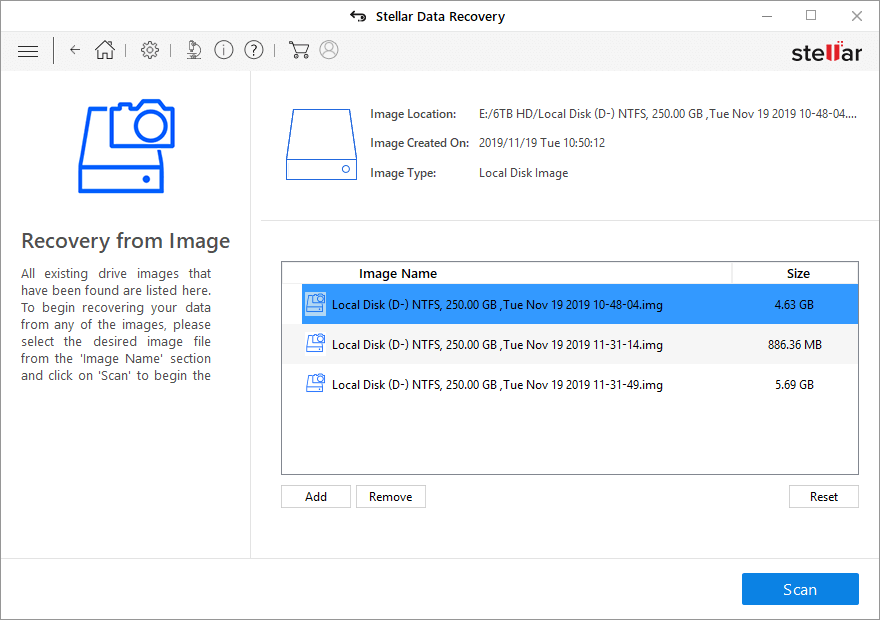
Task: Minimize the Stellar Data Recovery window
Action: (767, 16)
